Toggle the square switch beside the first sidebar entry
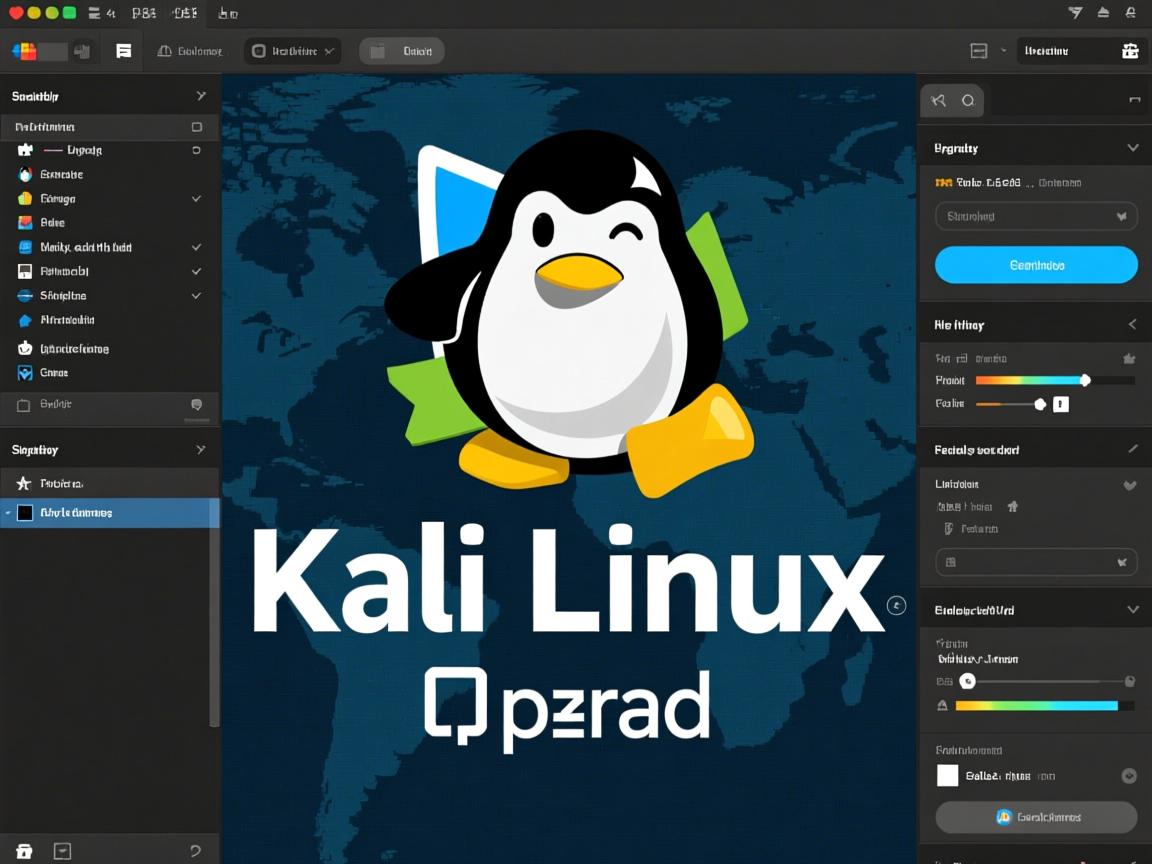The height and width of the screenshot is (864, 1152). 196,127
